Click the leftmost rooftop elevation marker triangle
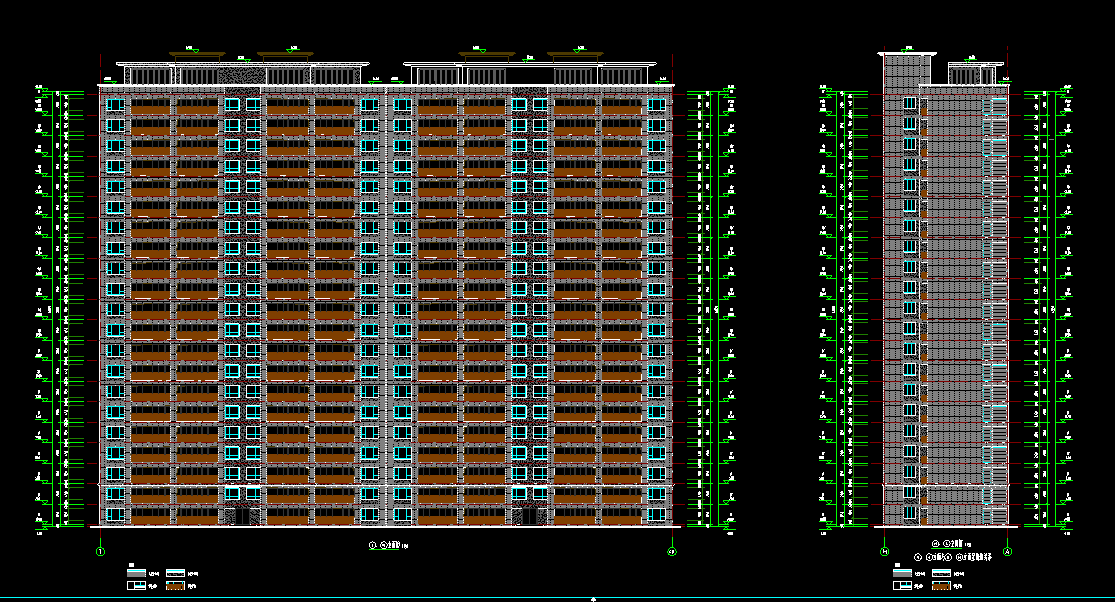Viewport: 1115px width, 602px height. point(196,50)
